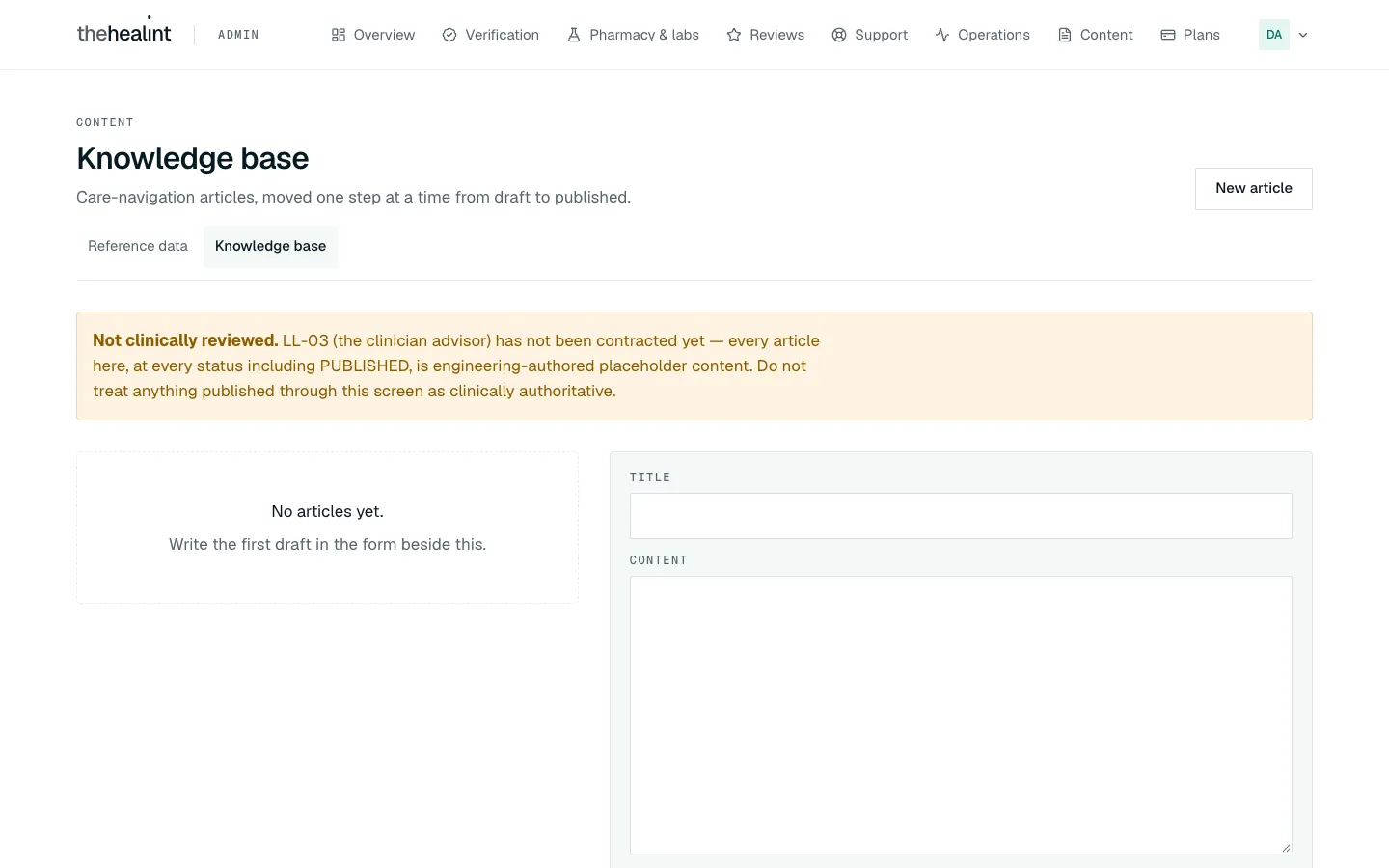Image resolution: width=1389 pixels, height=868 pixels.
Task: Go to Operations
Action: click(x=983, y=35)
